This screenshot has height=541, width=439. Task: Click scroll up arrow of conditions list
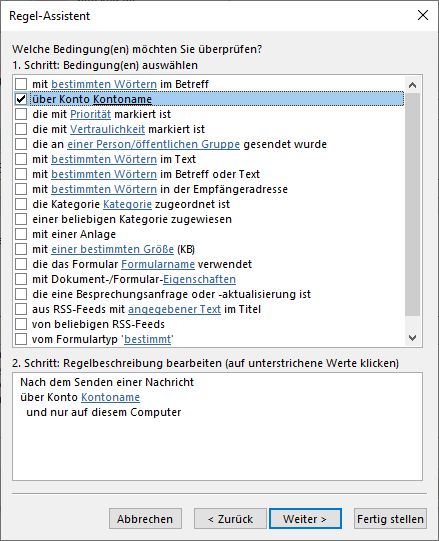(x=412, y=85)
